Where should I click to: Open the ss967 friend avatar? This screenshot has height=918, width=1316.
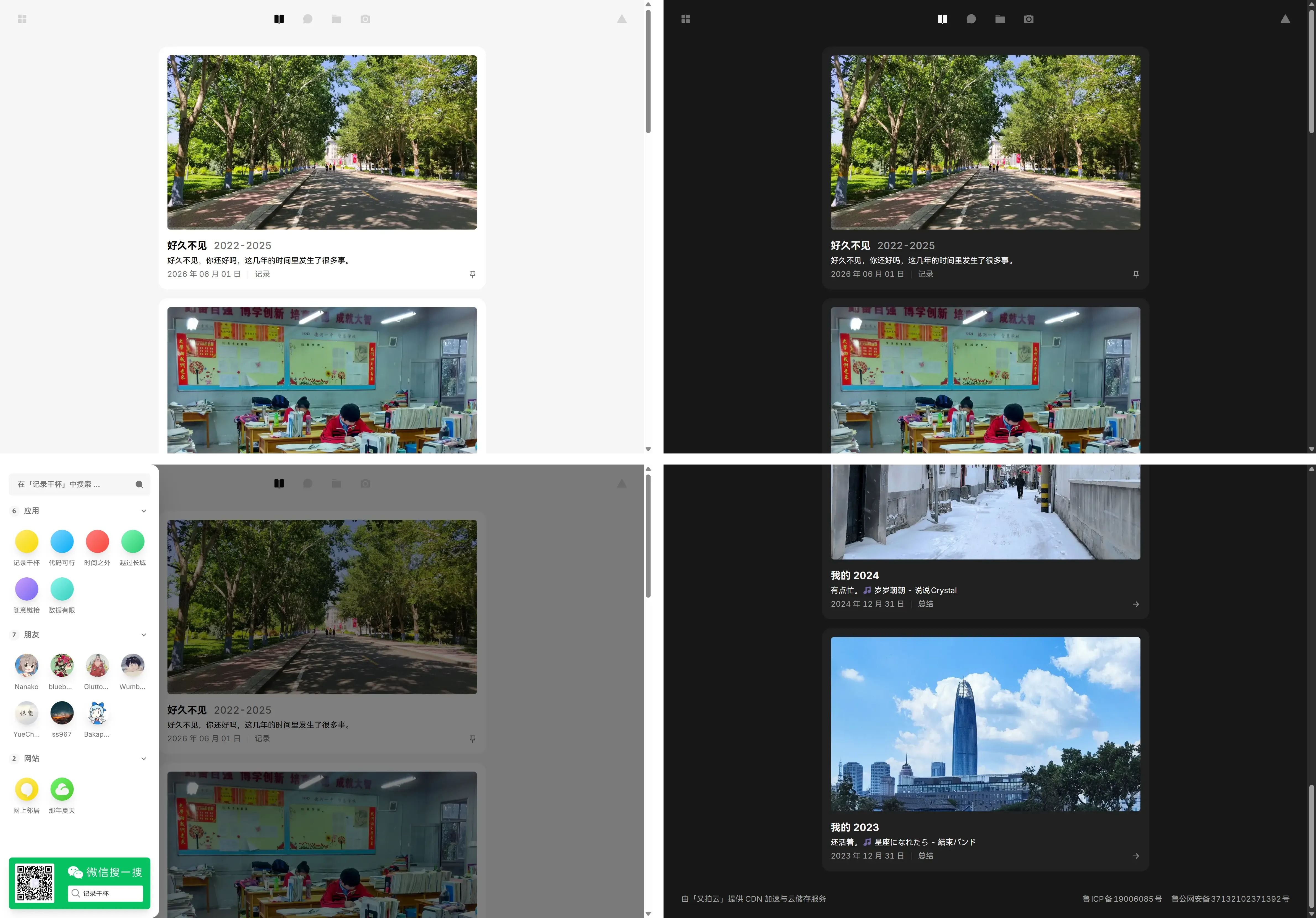tap(62, 713)
